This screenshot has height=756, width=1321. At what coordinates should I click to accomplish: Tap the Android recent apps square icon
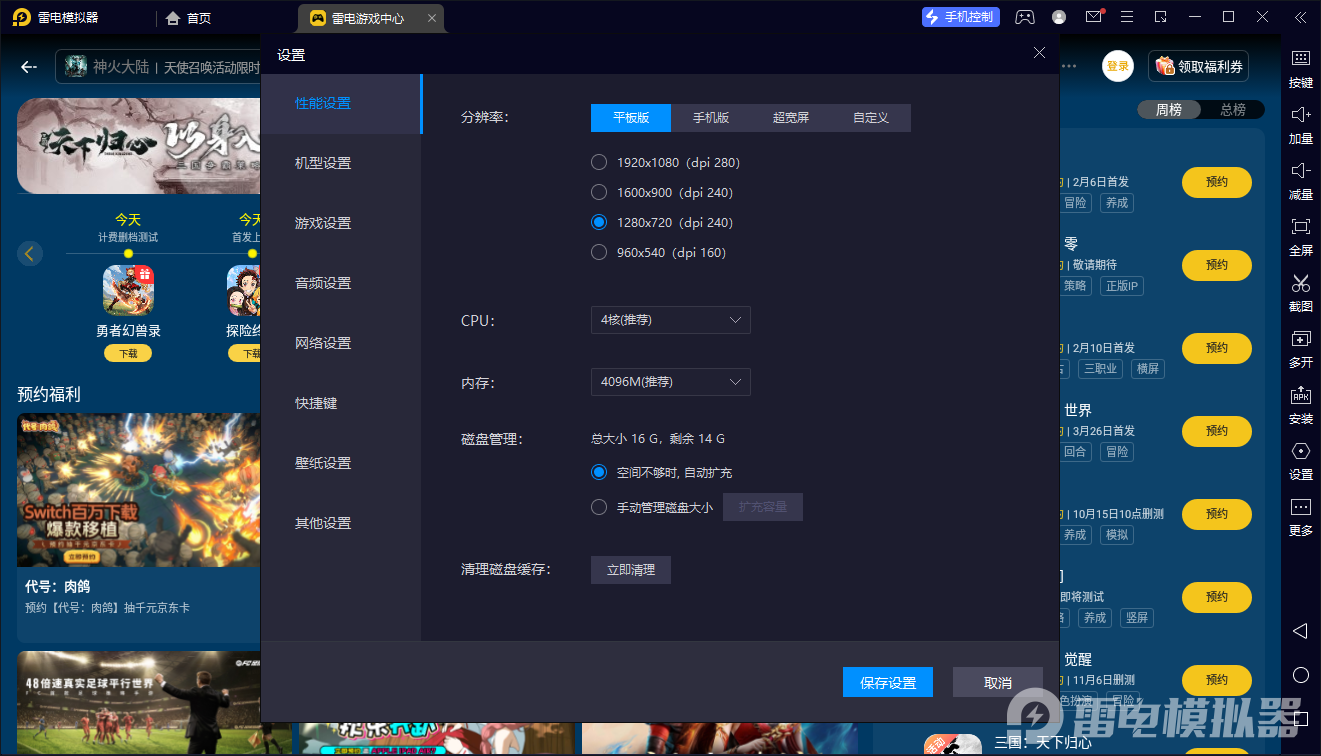1300,718
